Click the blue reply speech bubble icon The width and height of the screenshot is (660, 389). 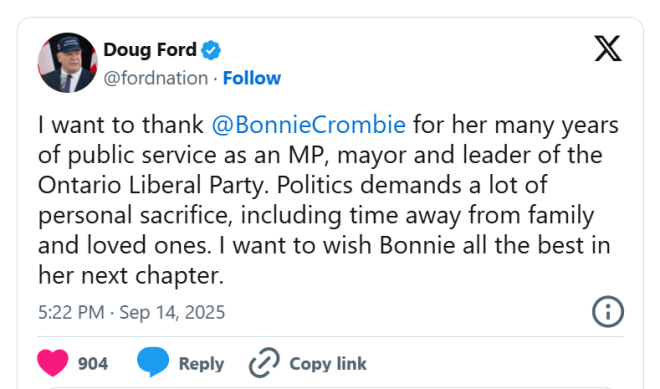pyautogui.click(x=153, y=362)
